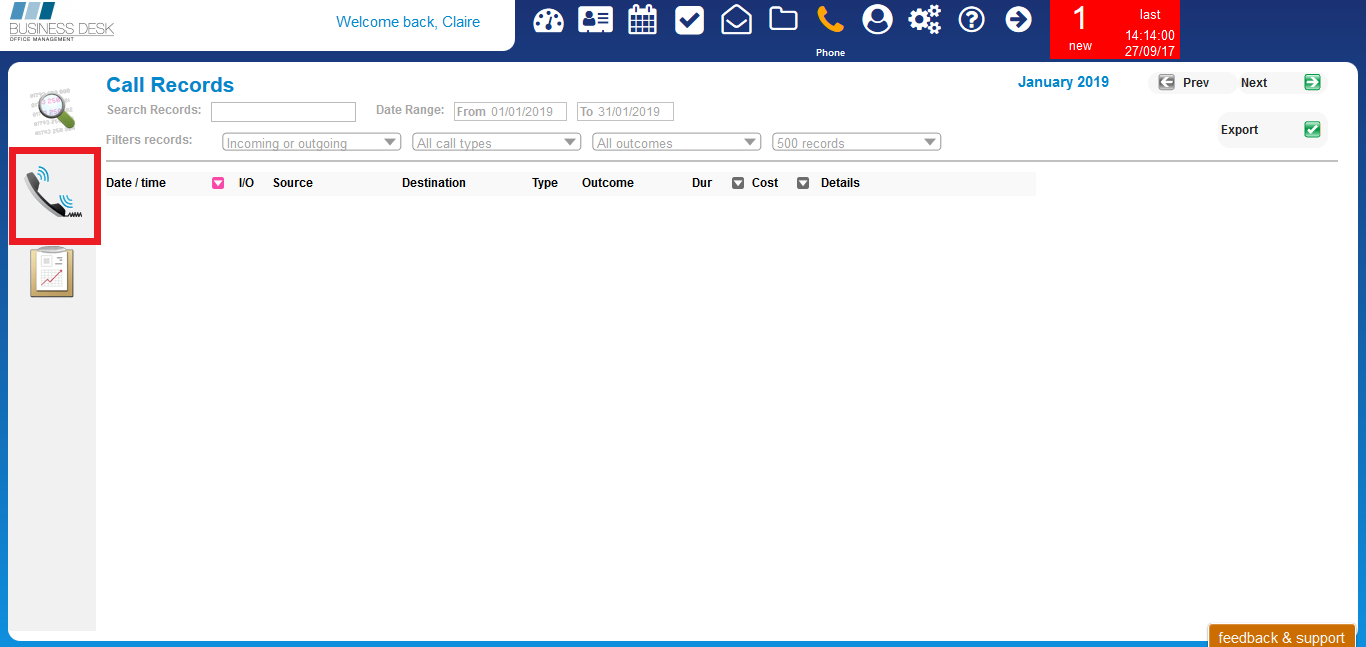
Task: Open the All outcomes dropdown
Action: [676, 142]
